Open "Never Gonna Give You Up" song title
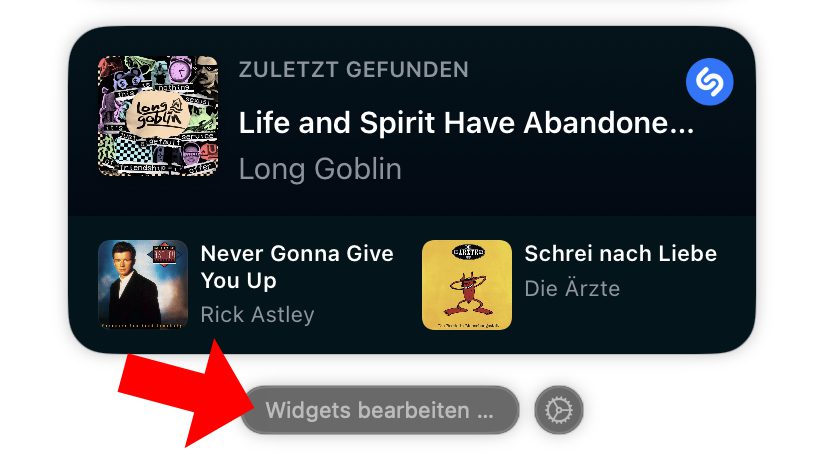 pyautogui.click(x=297, y=267)
